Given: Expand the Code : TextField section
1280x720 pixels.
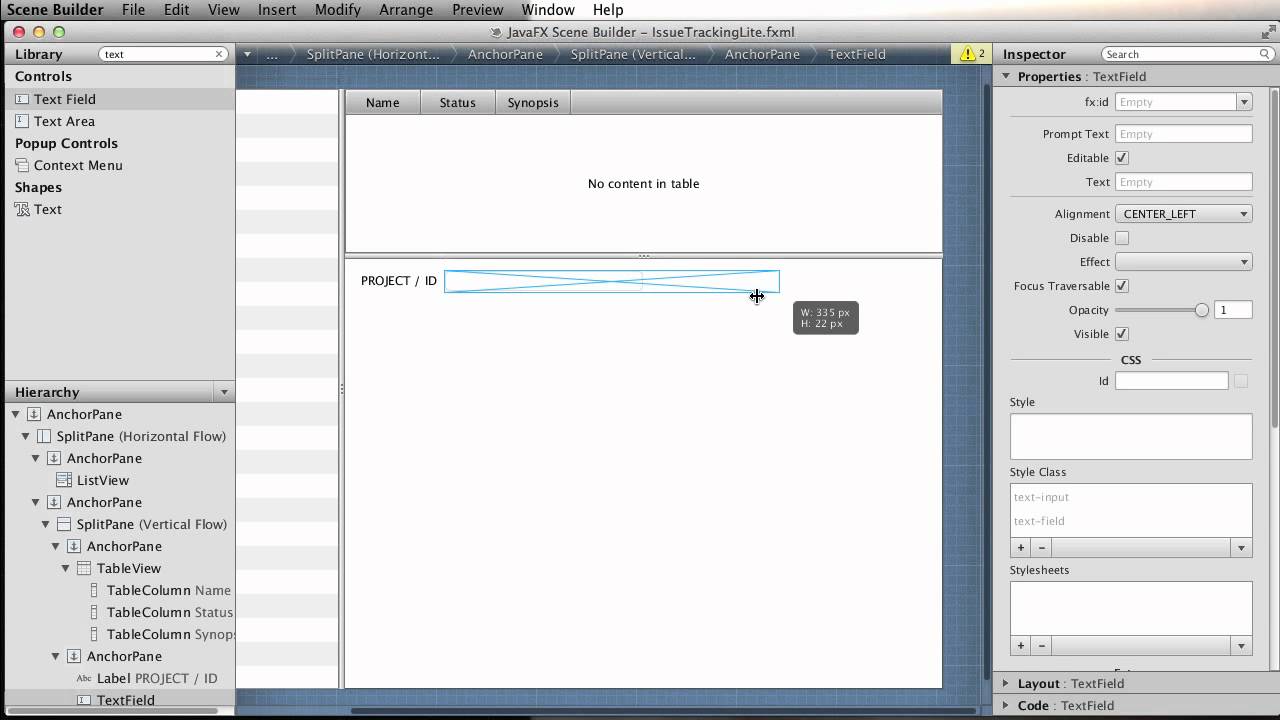Looking at the screenshot, I should click(1006, 705).
